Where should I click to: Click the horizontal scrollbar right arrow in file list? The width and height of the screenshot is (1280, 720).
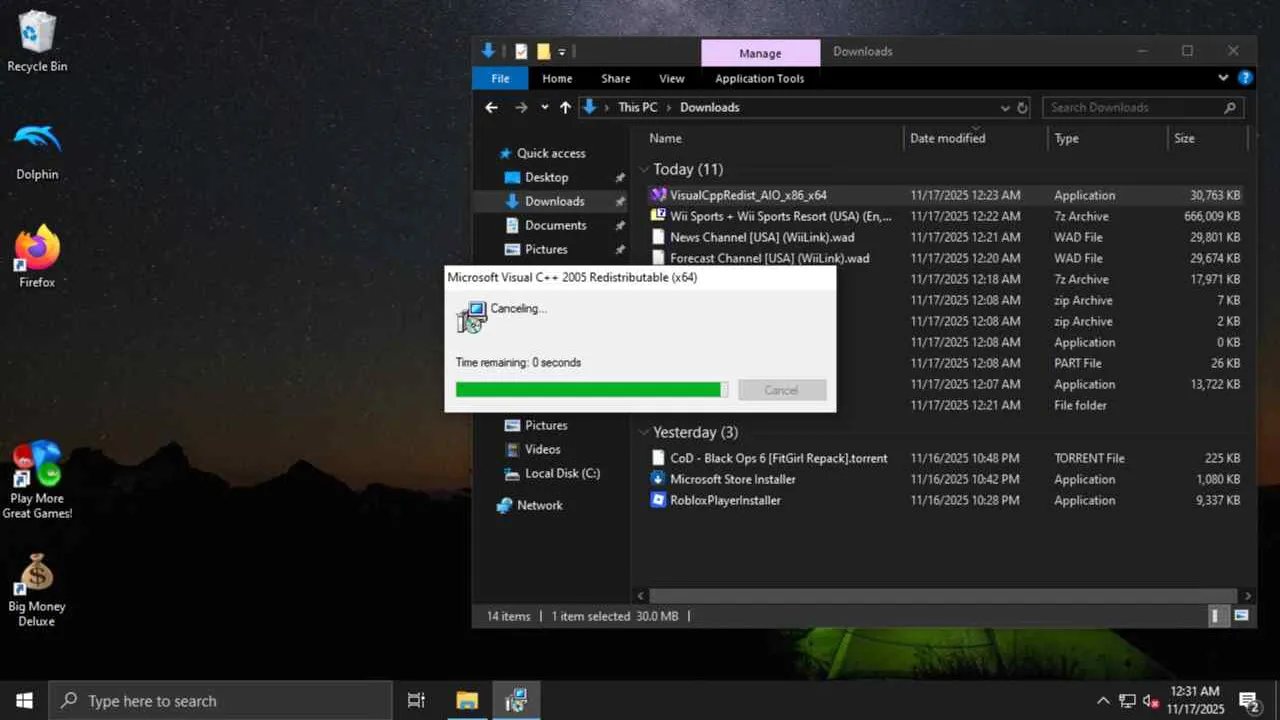(x=1246, y=595)
